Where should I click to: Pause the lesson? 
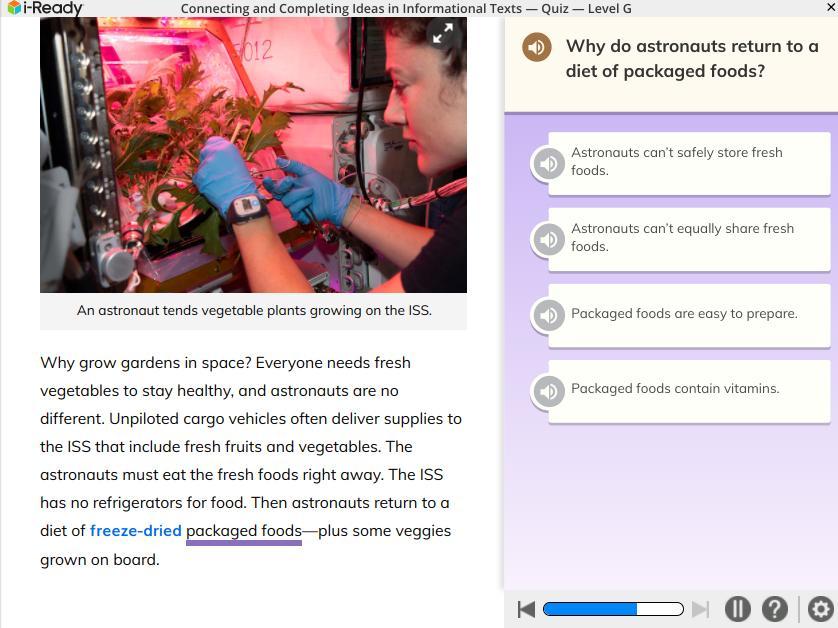coord(738,609)
